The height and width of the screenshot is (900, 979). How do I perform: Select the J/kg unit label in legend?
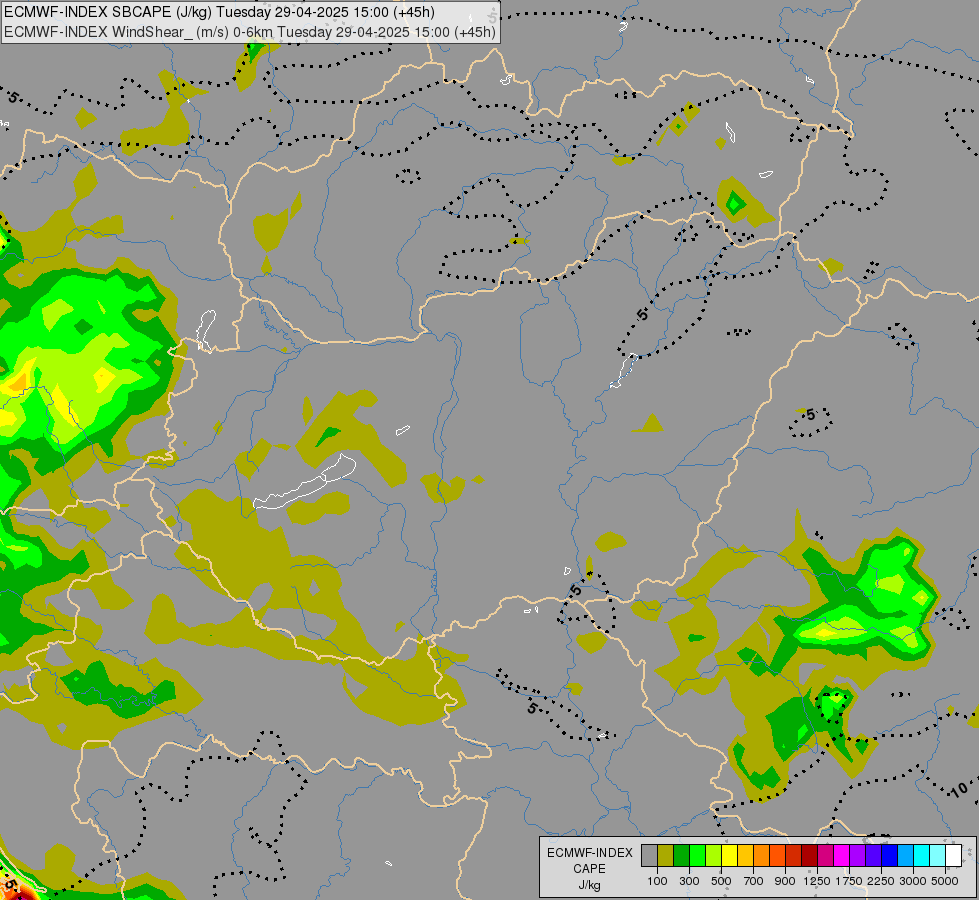[x=589, y=885]
